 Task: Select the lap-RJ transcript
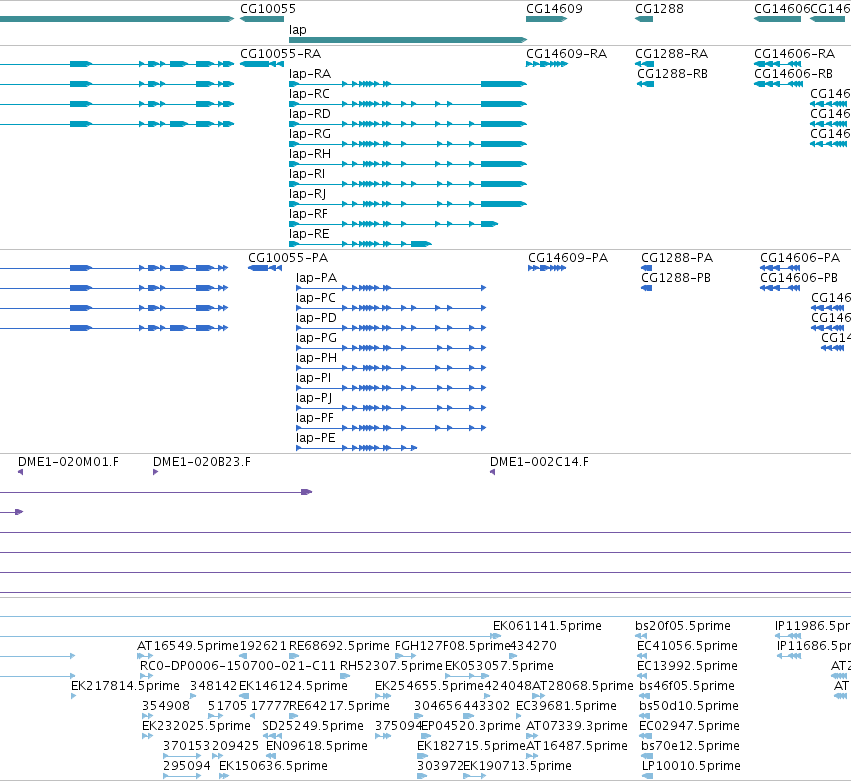[408, 204]
